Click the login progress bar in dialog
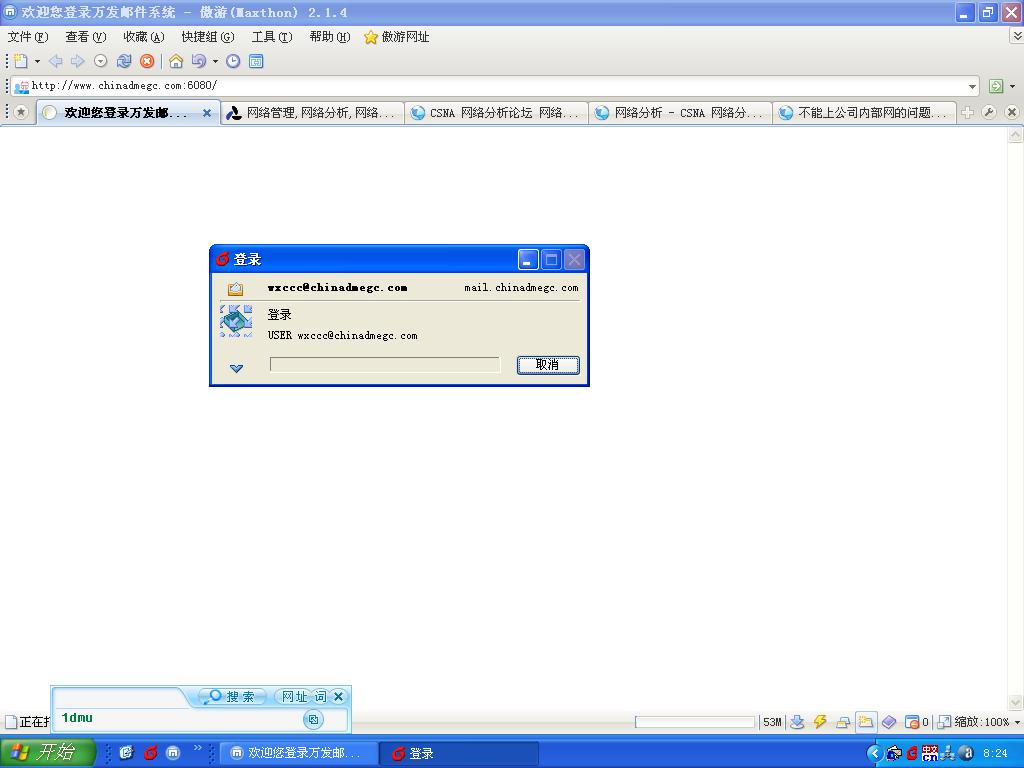Image resolution: width=1024 pixels, height=768 pixels. 385,364
